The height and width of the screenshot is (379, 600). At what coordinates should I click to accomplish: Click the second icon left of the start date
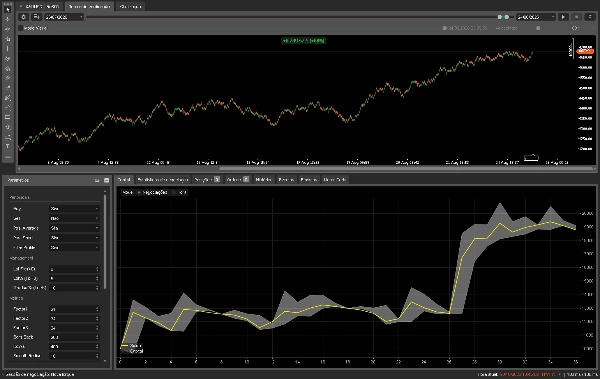(x=36, y=17)
